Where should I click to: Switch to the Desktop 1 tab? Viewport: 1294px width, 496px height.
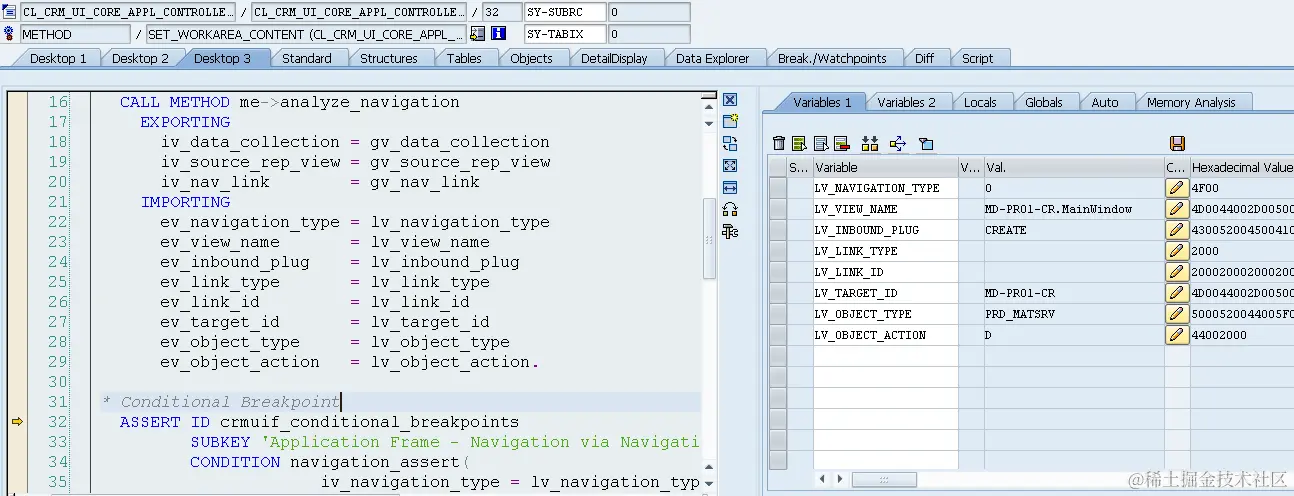coord(58,58)
